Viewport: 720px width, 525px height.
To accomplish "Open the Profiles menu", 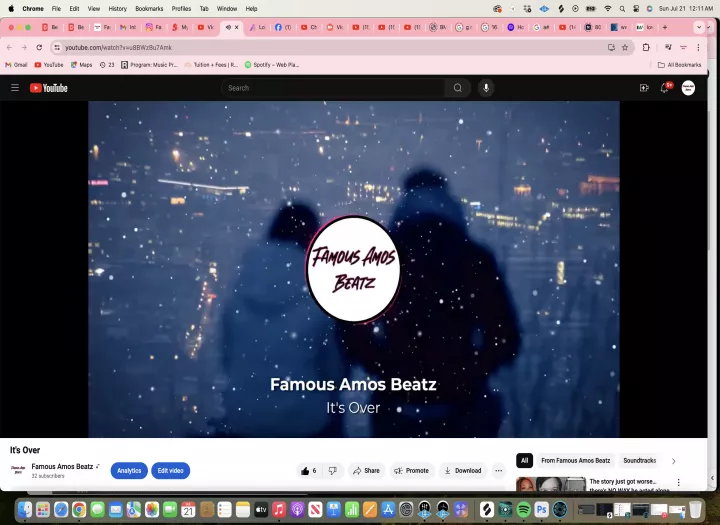I will click(181, 8).
